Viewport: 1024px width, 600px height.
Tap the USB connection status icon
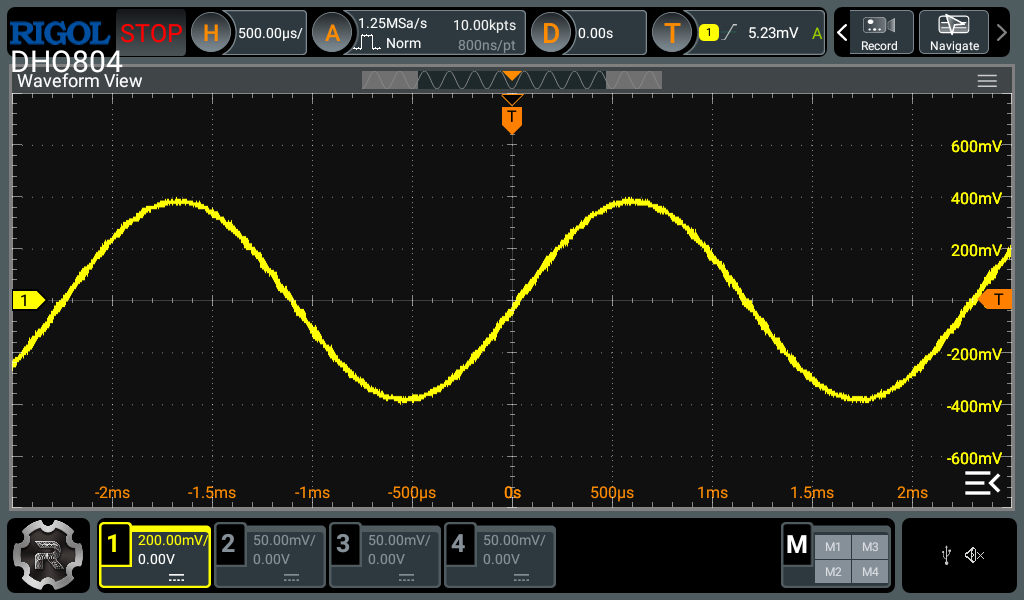pos(946,556)
